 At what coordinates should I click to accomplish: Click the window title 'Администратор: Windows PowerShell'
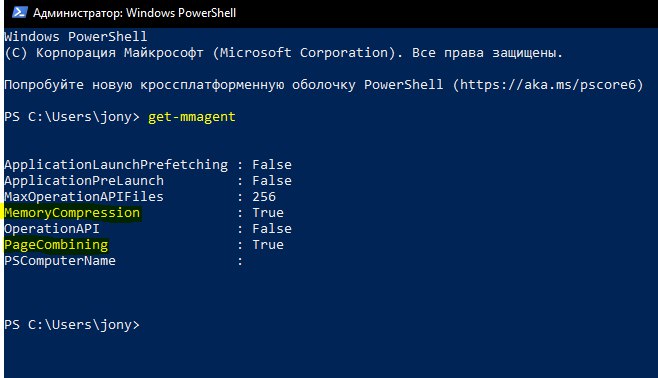pyautogui.click(x=134, y=13)
